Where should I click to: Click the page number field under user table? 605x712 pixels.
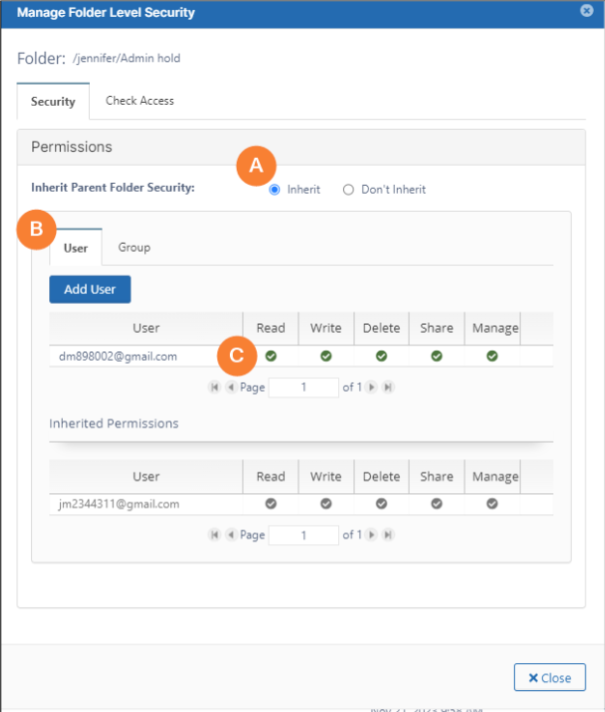coord(303,387)
